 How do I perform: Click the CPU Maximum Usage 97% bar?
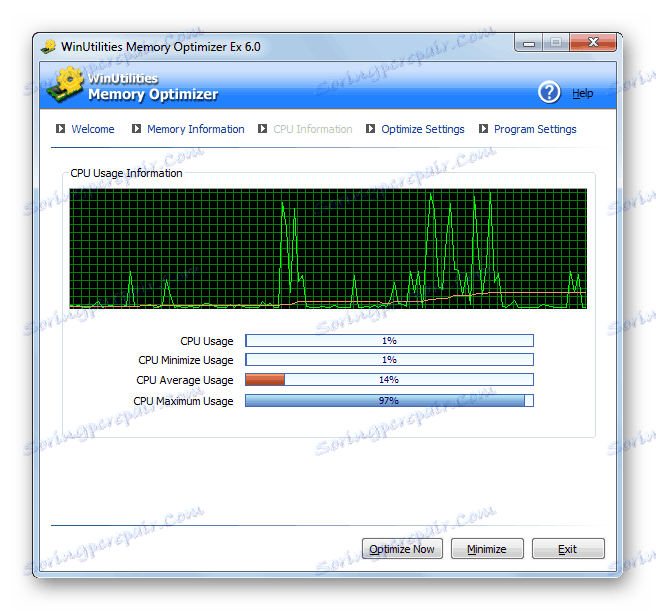(x=390, y=400)
